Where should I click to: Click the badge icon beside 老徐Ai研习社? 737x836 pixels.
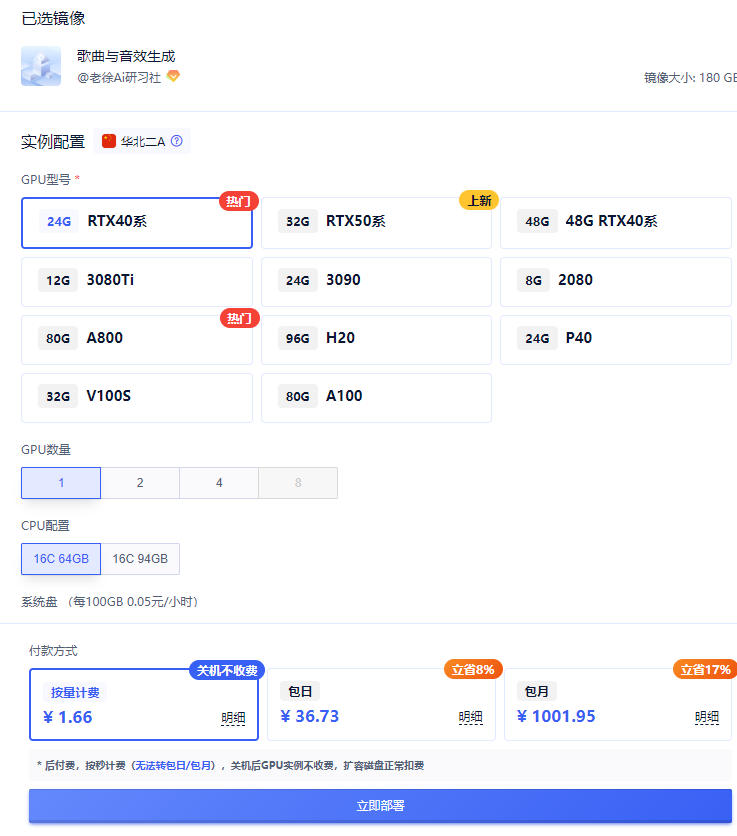coord(173,77)
